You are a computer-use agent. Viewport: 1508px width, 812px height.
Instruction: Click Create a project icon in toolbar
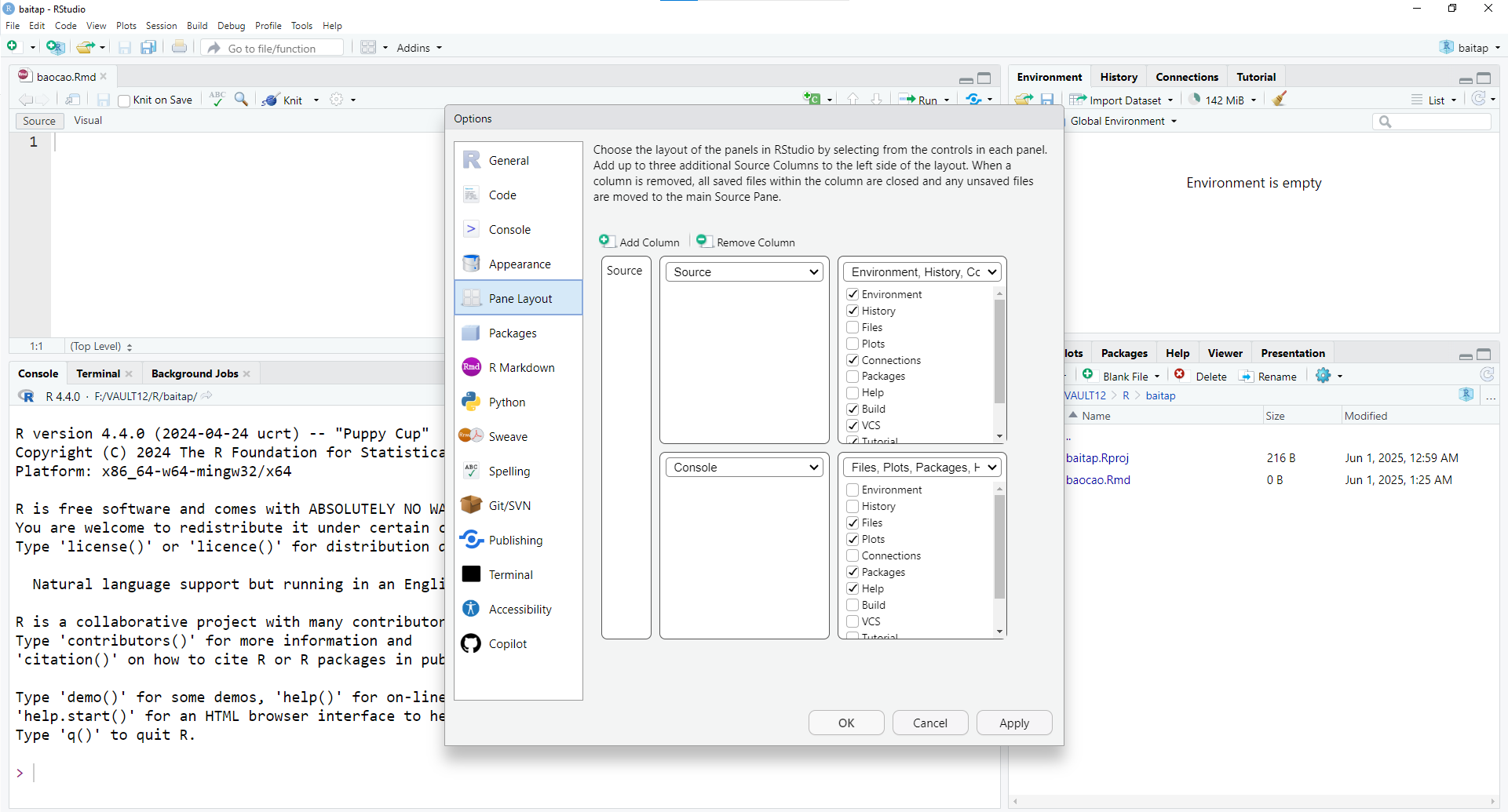[55, 47]
